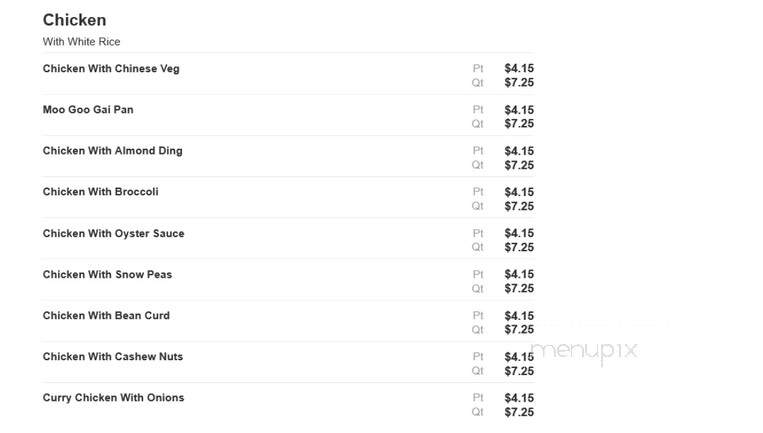
Task: Open the Moo Goo Gai Pan item
Action: click(88, 109)
